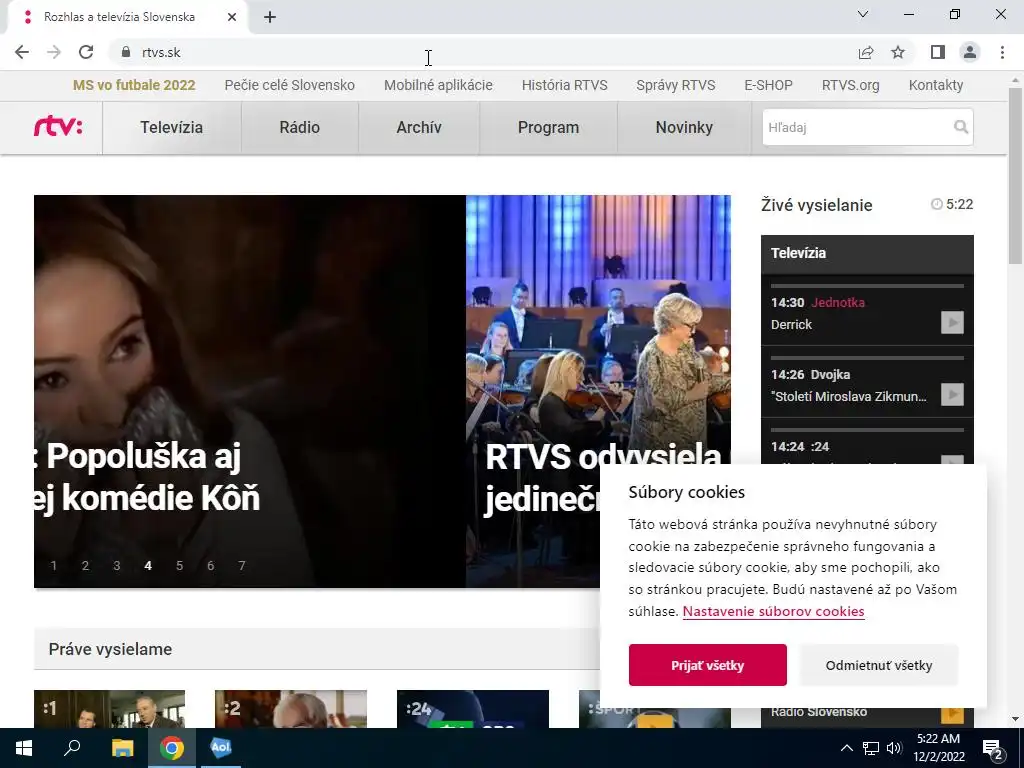Open File Explorer from taskbar
The width and height of the screenshot is (1024, 768).
click(x=122, y=748)
